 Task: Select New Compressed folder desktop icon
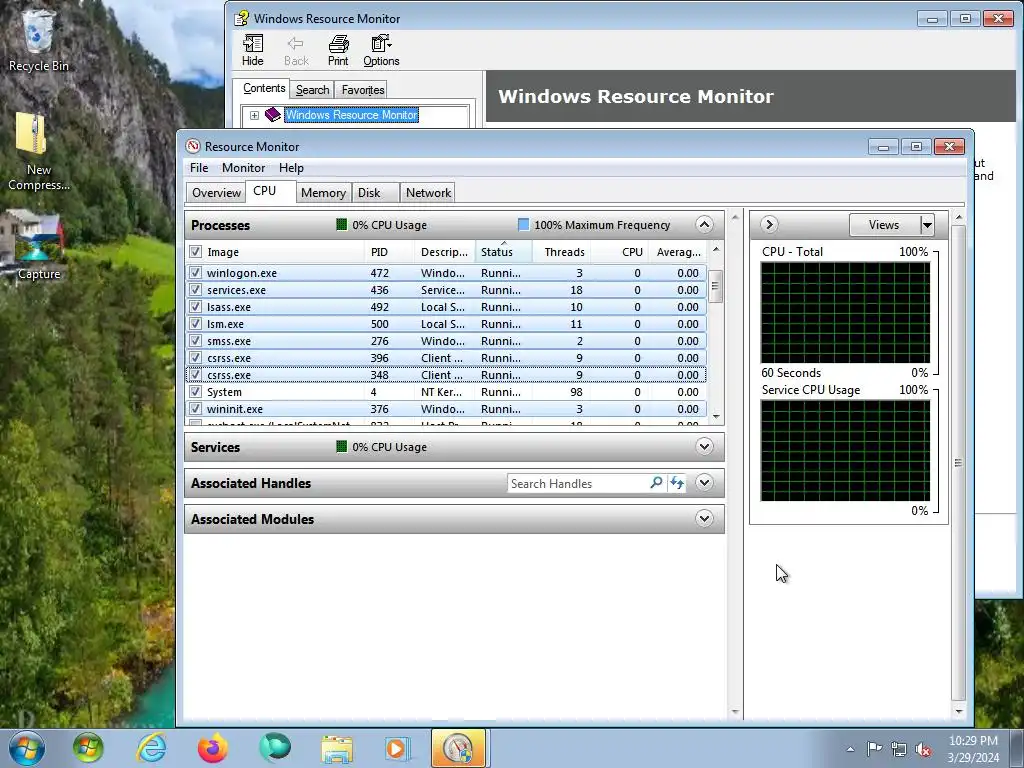[38, 152]
